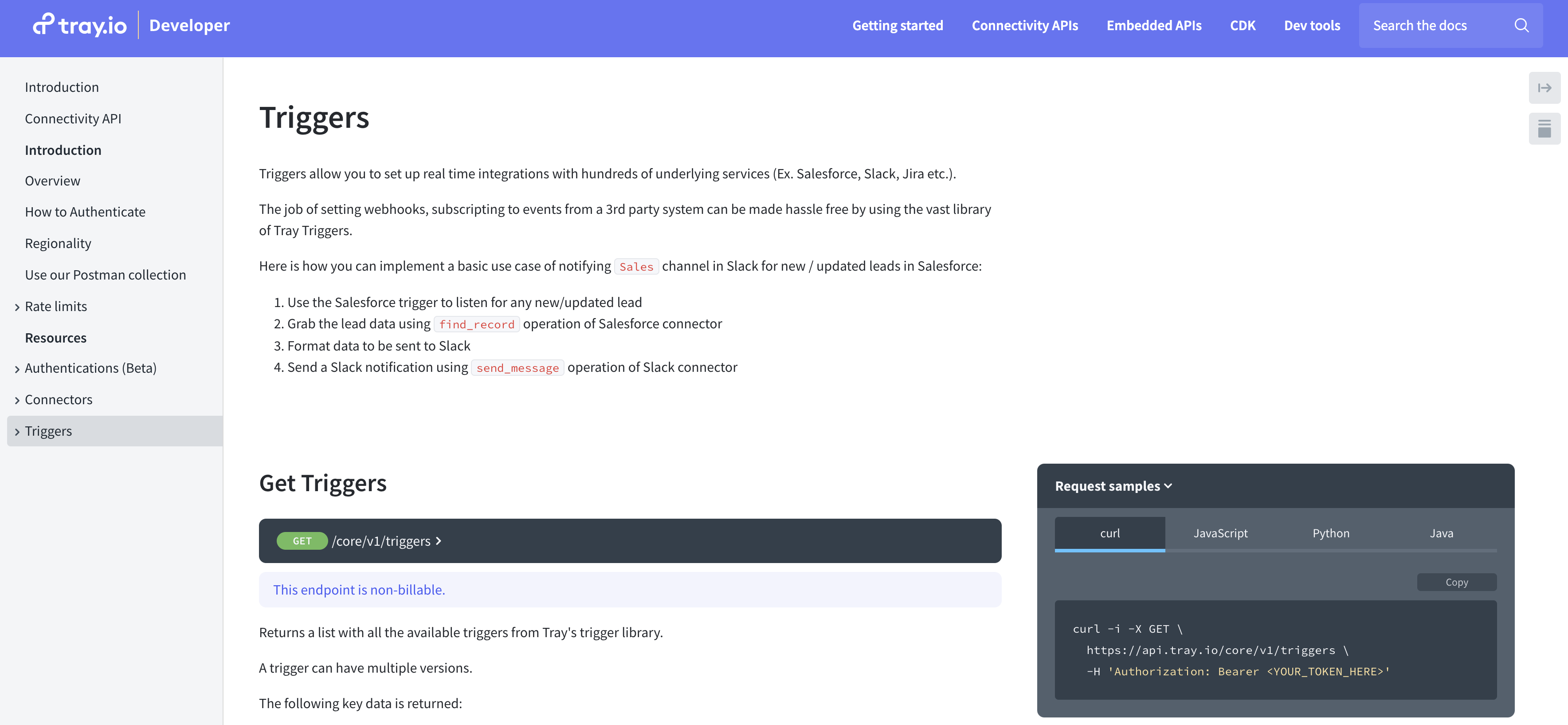The height and width of the screenshot is (725, 1568).
Task: Click the tray.io logo
Action: pos(79,25)
